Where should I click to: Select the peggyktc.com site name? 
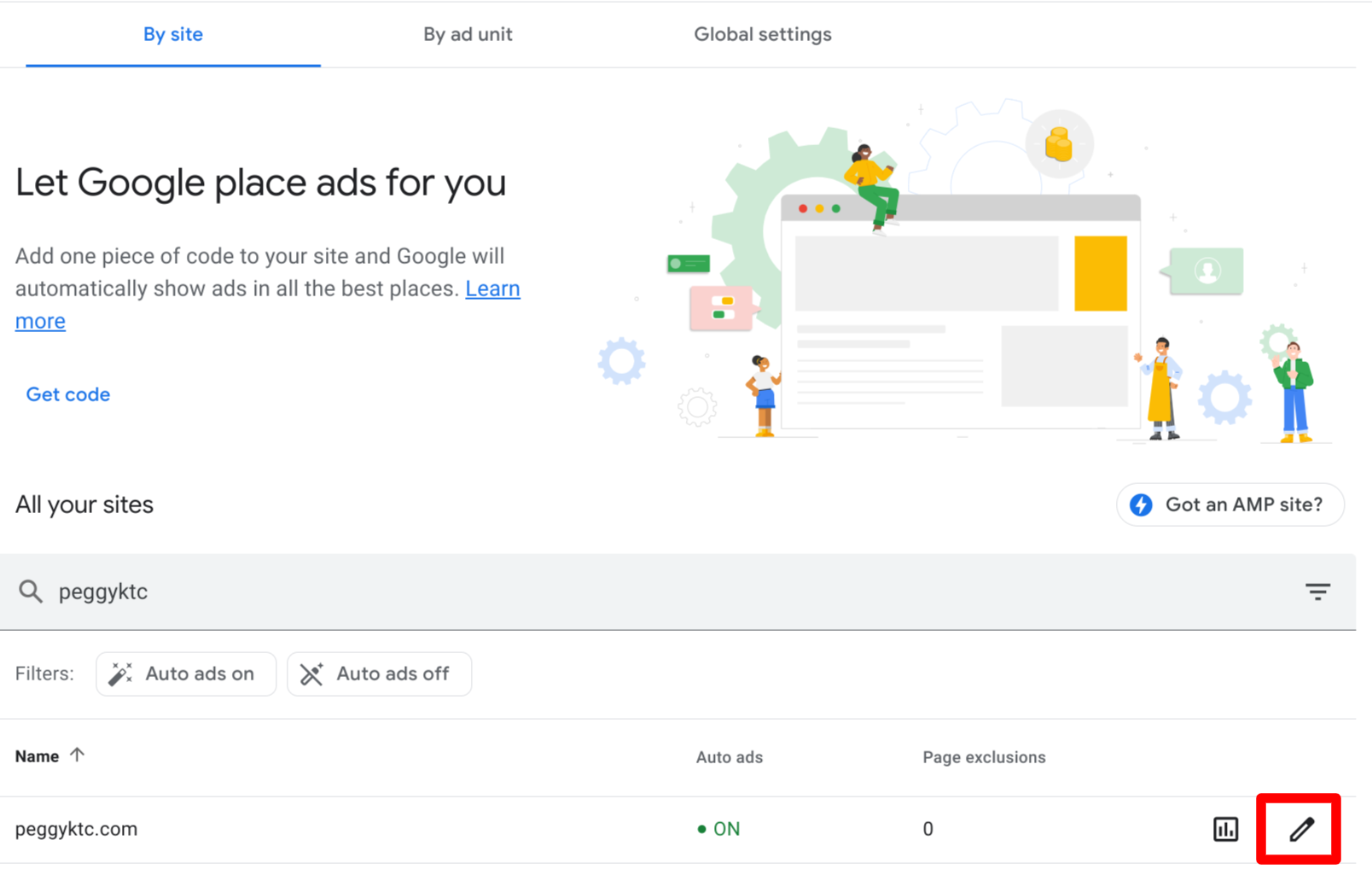pos(76,828)
